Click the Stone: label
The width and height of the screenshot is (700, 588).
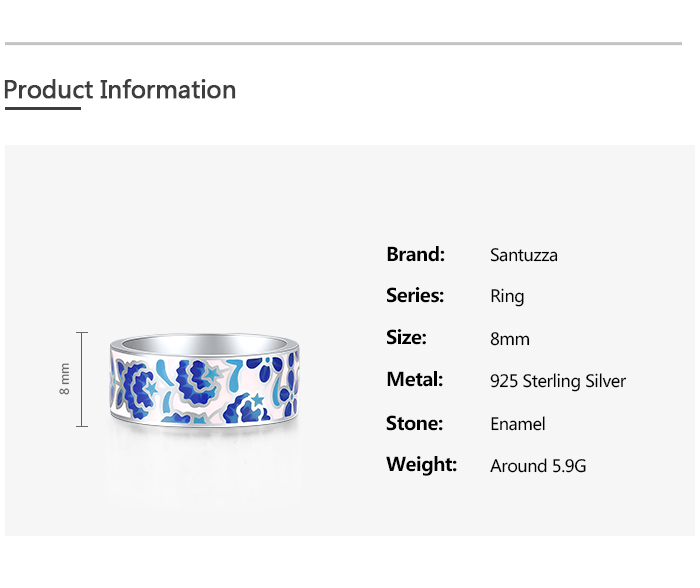tap(414, 423)
